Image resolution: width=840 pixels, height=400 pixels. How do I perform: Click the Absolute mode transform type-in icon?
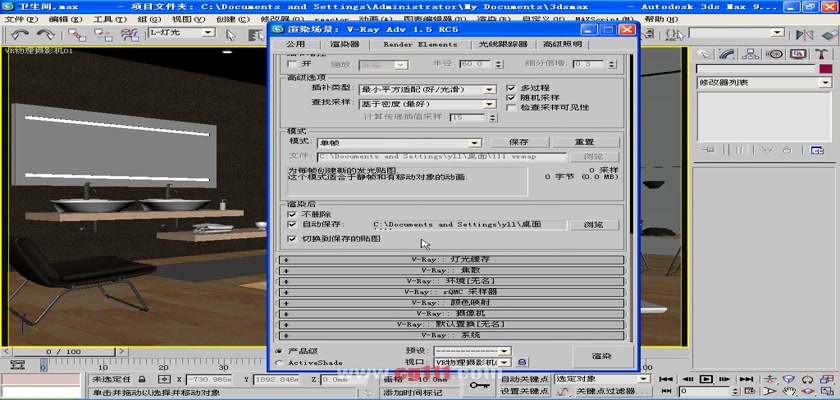tap(164, 379)
